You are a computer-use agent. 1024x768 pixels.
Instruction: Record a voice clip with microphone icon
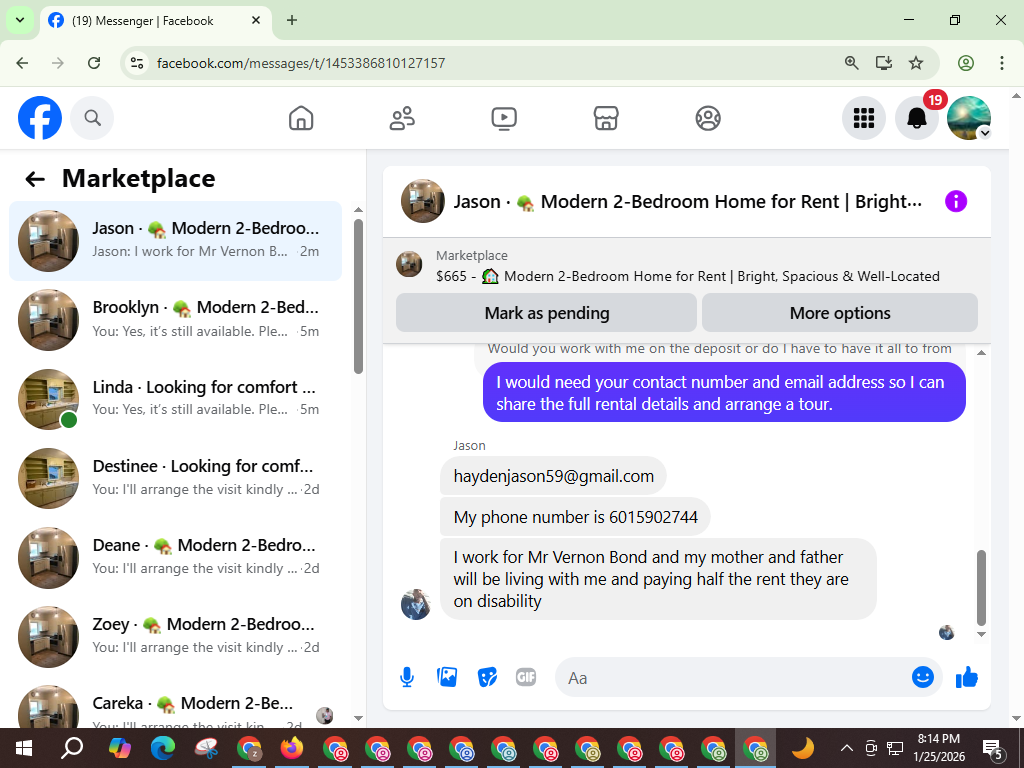[x=407, y=677]
